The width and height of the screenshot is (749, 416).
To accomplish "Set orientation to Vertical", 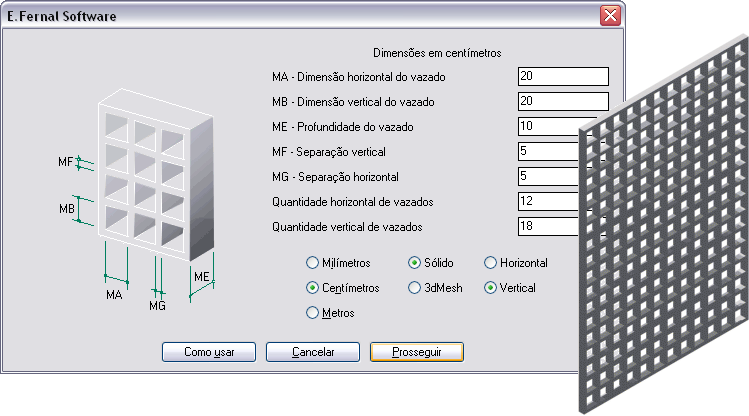I will [x=490, y=288].
